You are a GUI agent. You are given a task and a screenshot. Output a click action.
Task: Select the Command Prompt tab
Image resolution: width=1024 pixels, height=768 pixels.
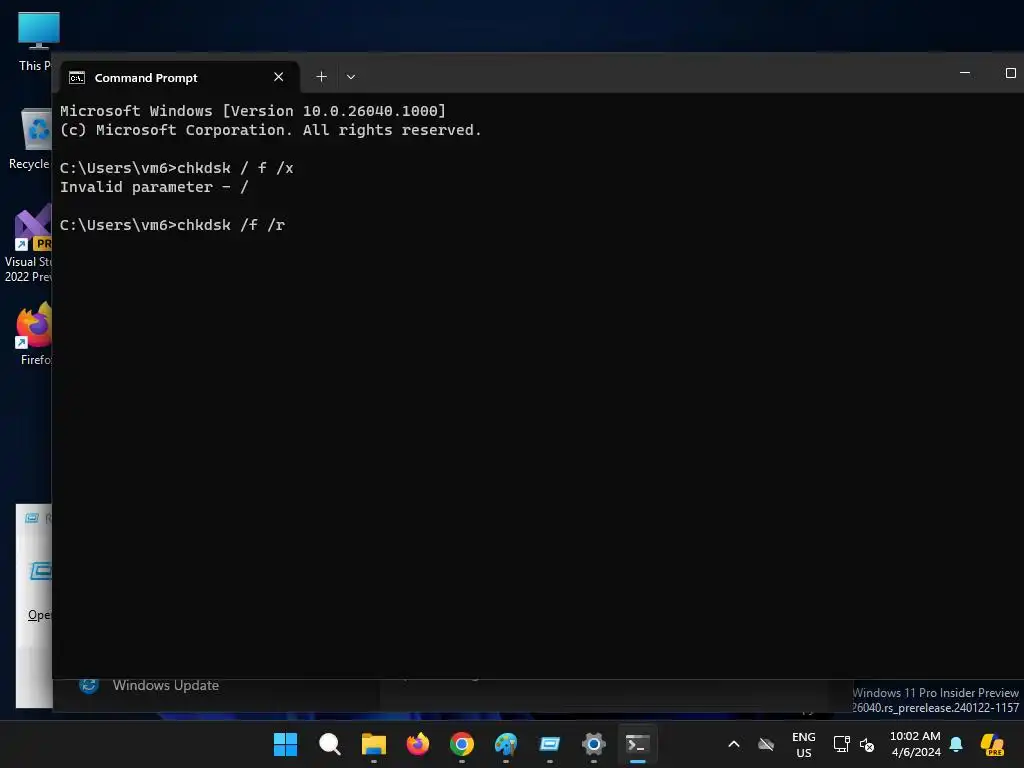tap(180, 77)
